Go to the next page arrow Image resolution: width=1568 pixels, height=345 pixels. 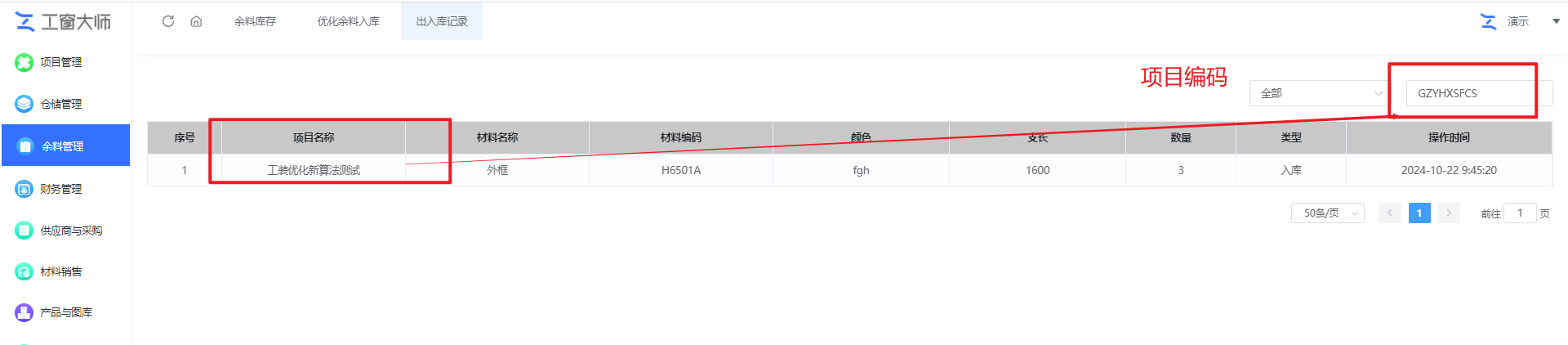[1449, 213]
